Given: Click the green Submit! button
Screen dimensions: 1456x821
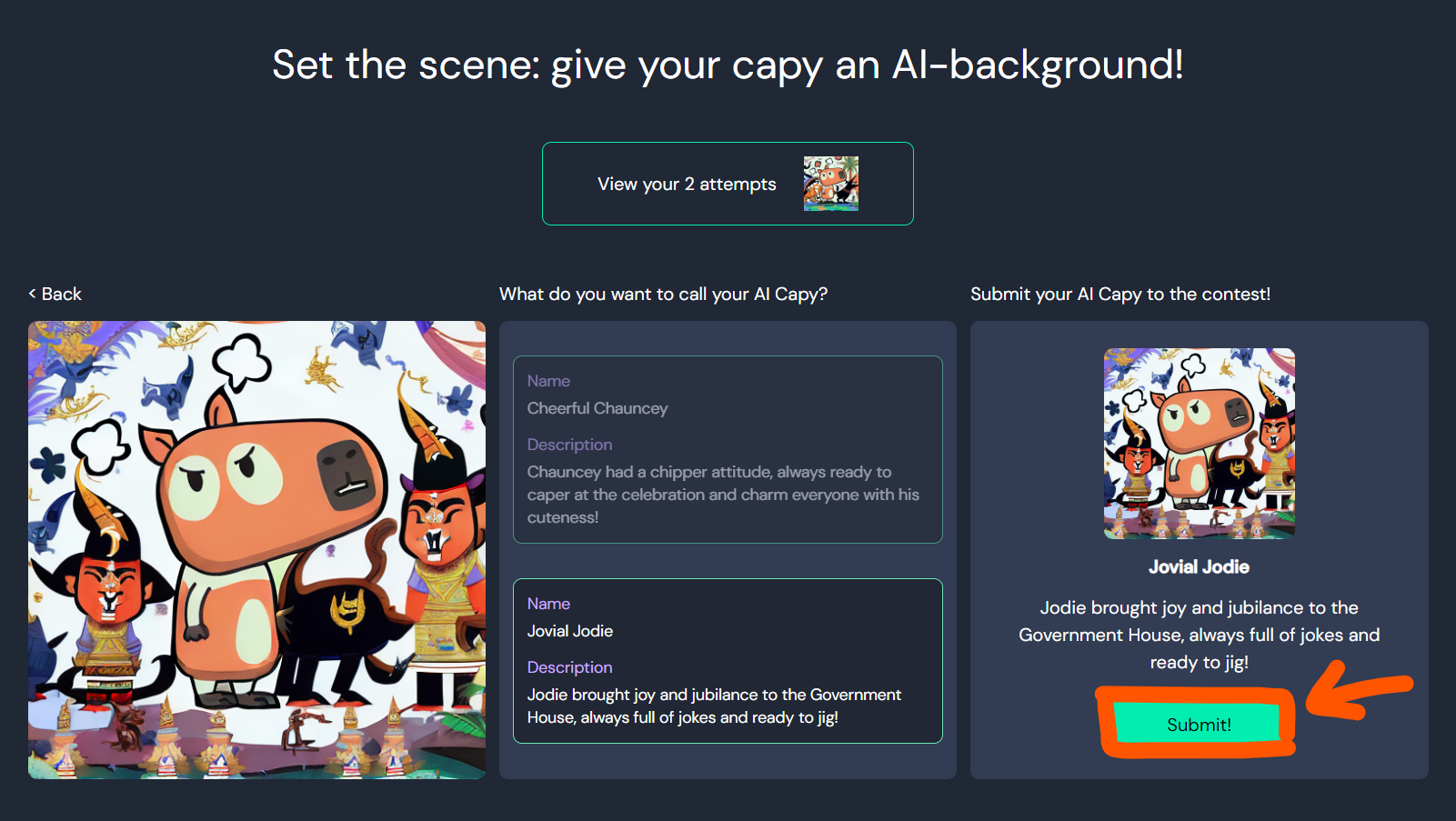Looking at the screenshot, I should (1199, 725).
